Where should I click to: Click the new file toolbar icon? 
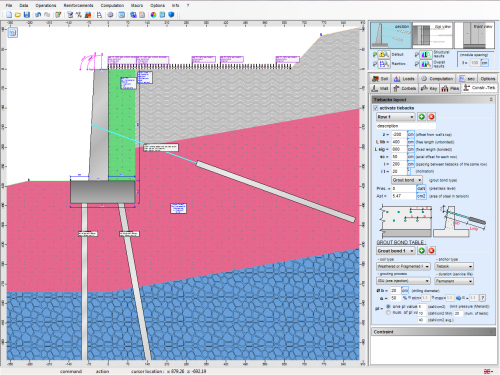[9, 15]
